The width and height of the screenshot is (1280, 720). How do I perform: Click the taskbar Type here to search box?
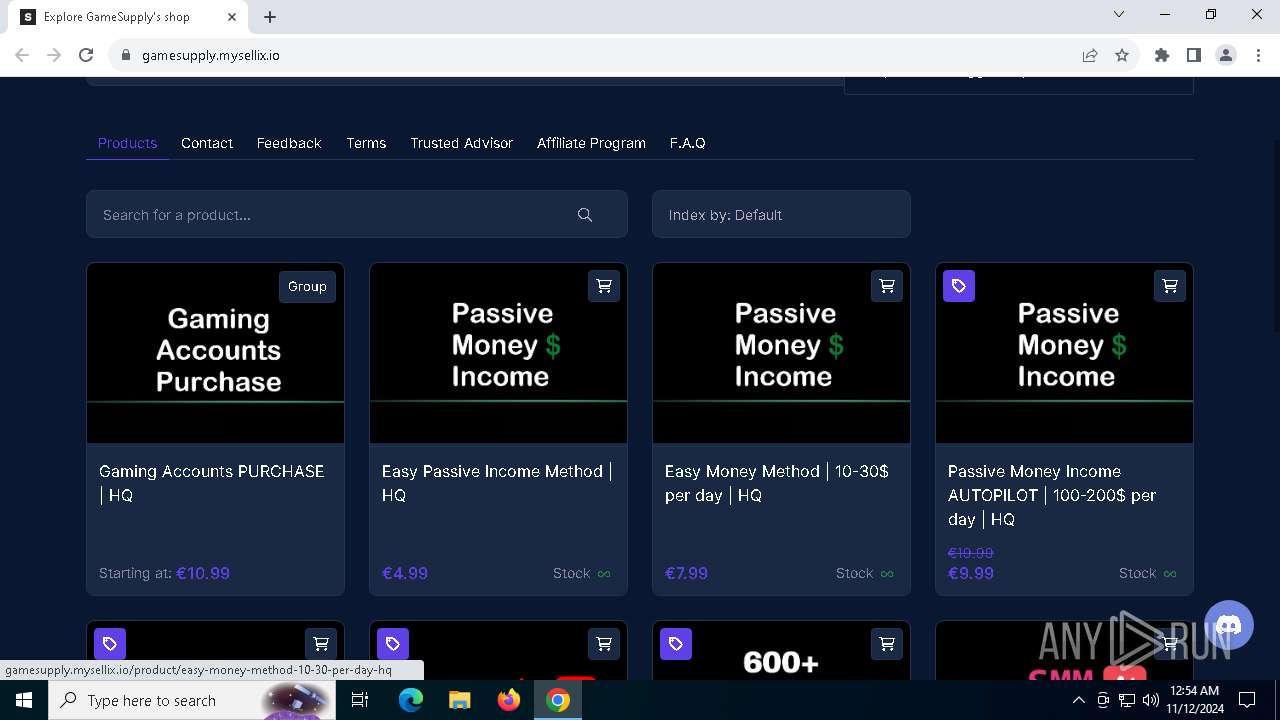click(190, 700)
